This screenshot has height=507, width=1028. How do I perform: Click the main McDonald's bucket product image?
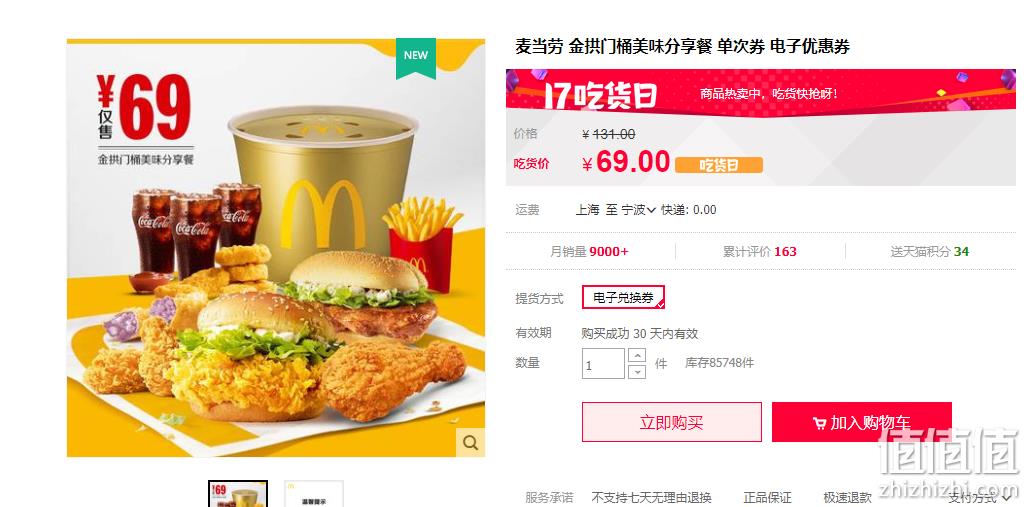(276, 248)
